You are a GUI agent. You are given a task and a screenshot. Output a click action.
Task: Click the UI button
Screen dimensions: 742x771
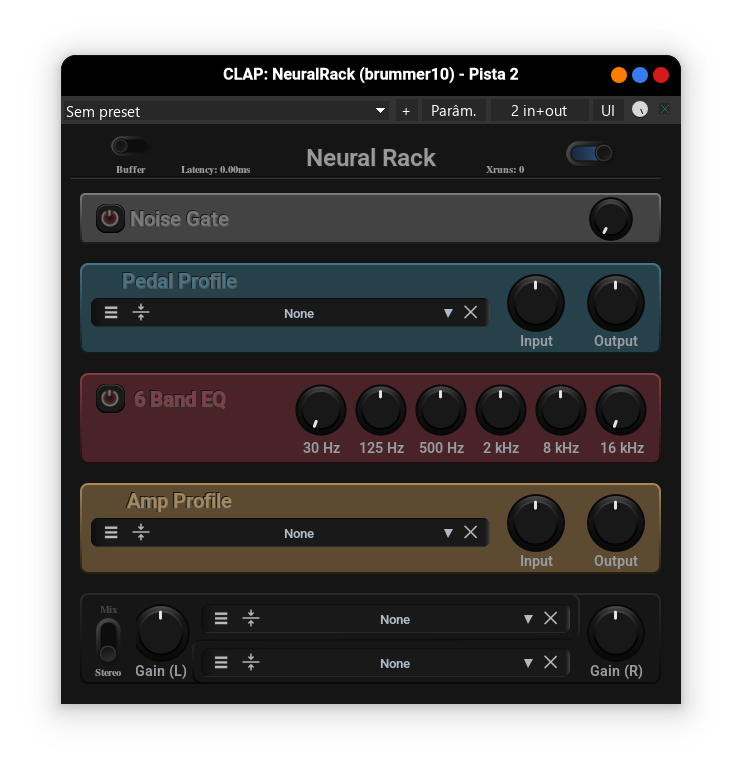click(608, 111)
